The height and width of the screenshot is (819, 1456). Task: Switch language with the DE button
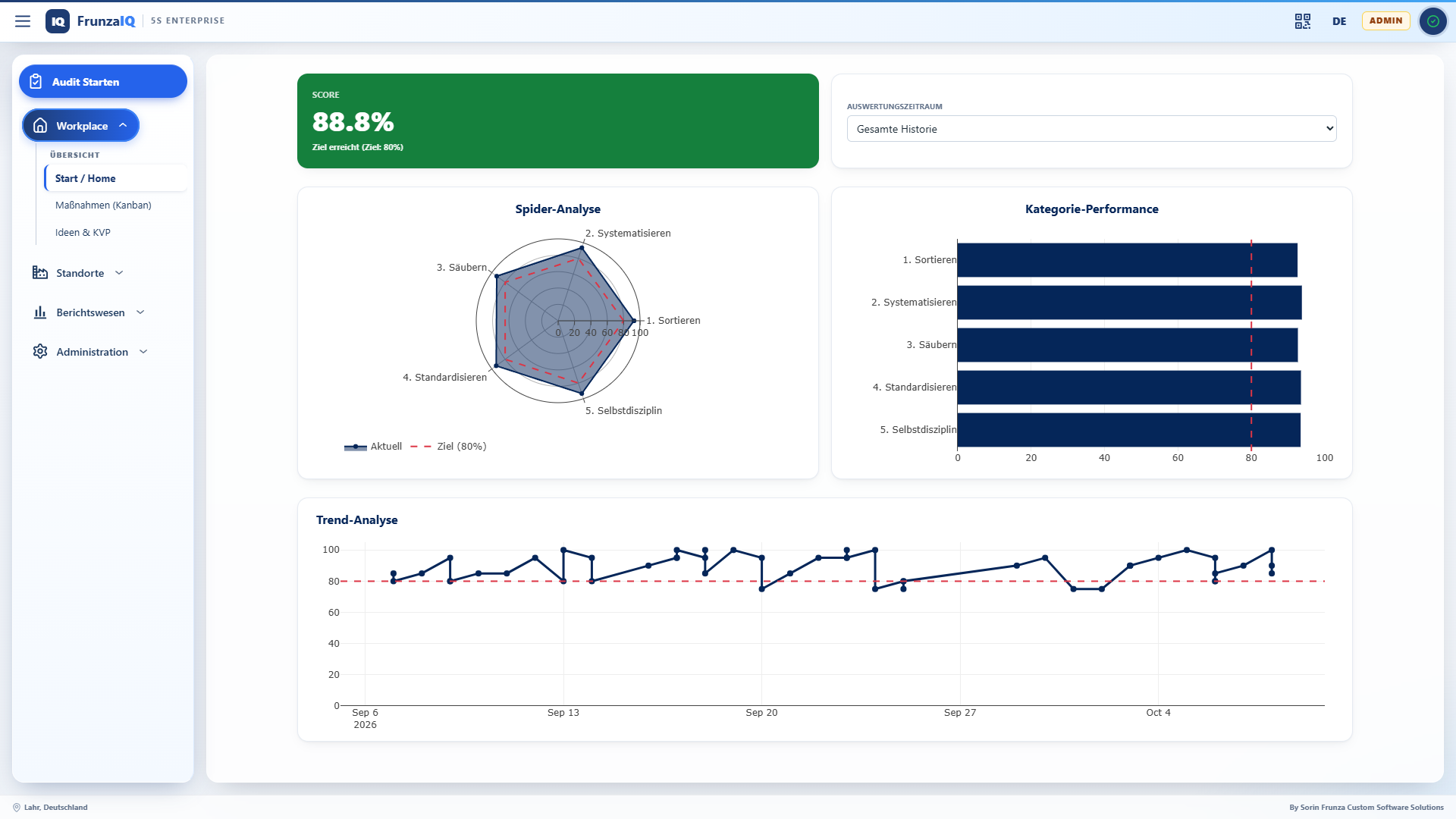pos(1339,21)
